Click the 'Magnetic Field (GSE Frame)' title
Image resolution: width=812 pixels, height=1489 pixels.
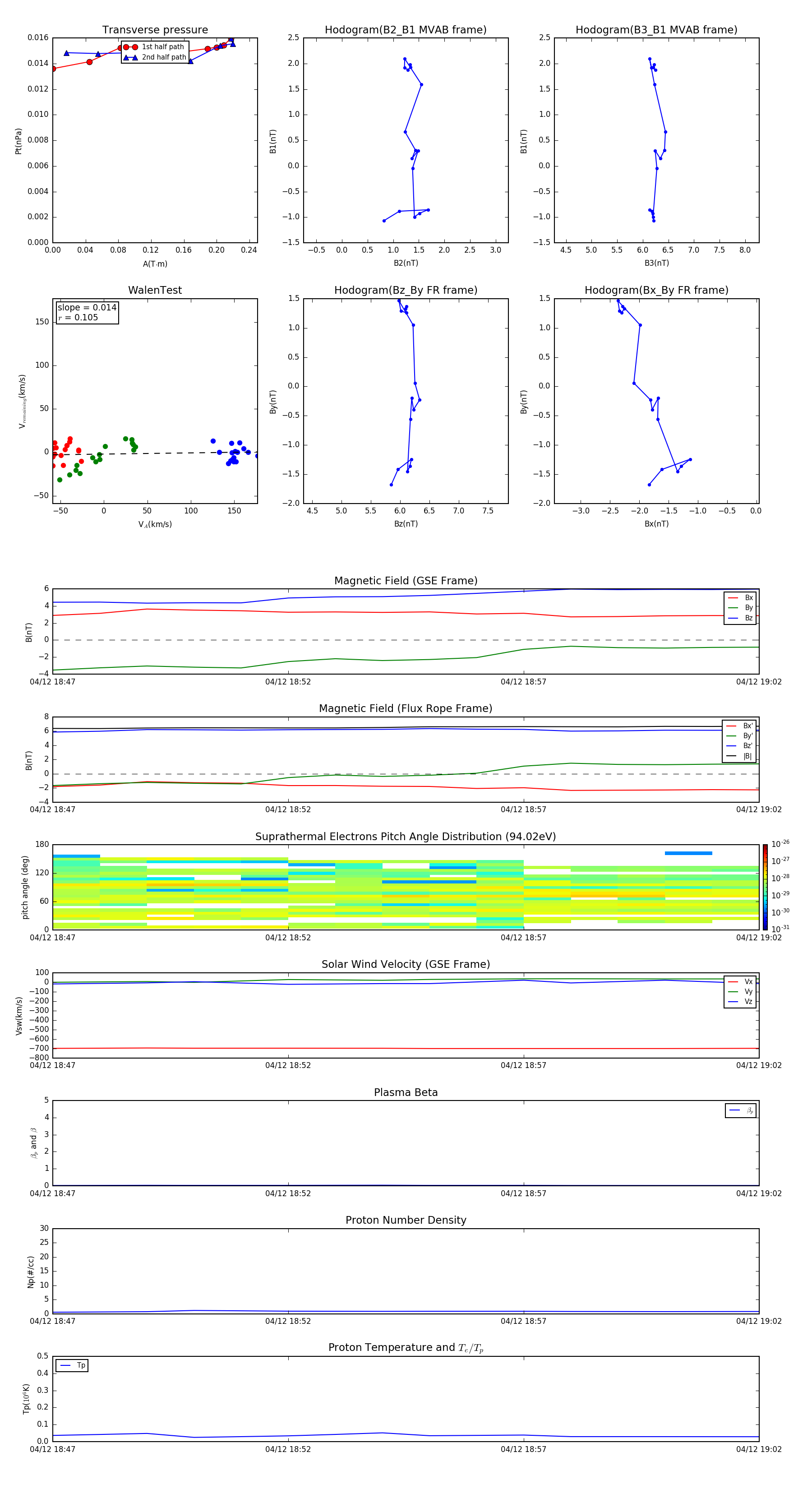(x=406, y=581)
